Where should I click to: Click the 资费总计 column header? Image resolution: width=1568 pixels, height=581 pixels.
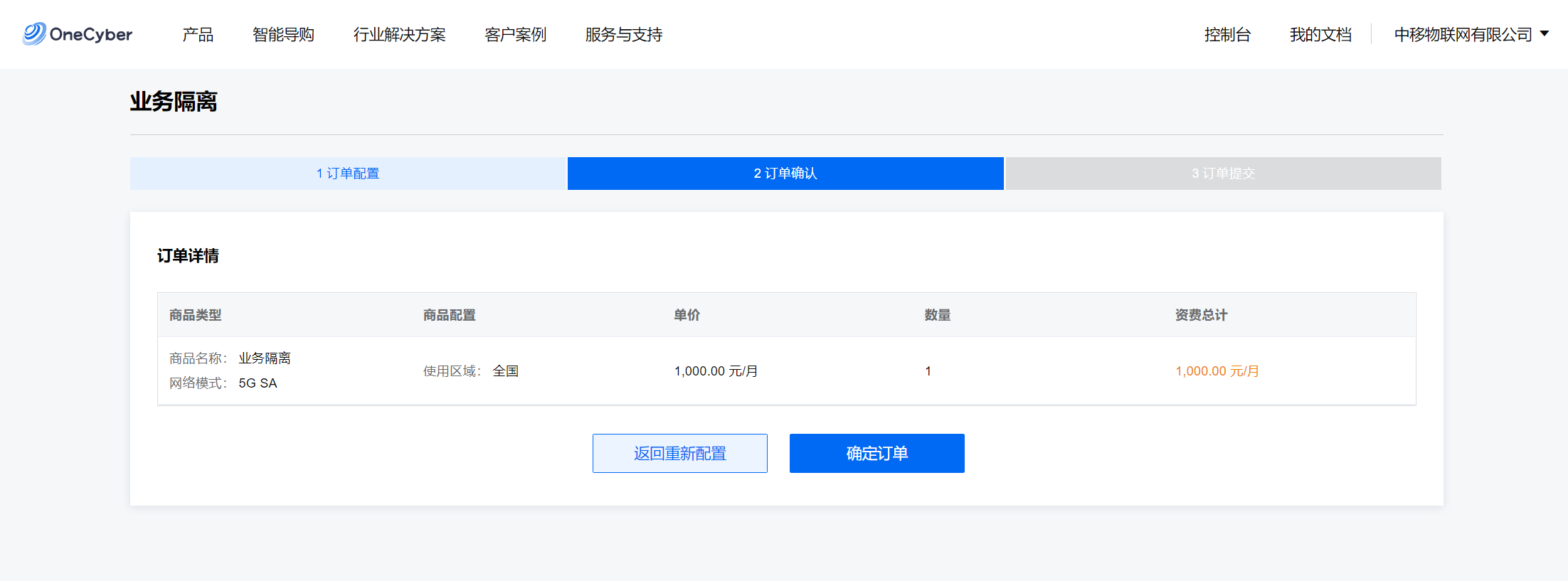(x=1201, y=315)
